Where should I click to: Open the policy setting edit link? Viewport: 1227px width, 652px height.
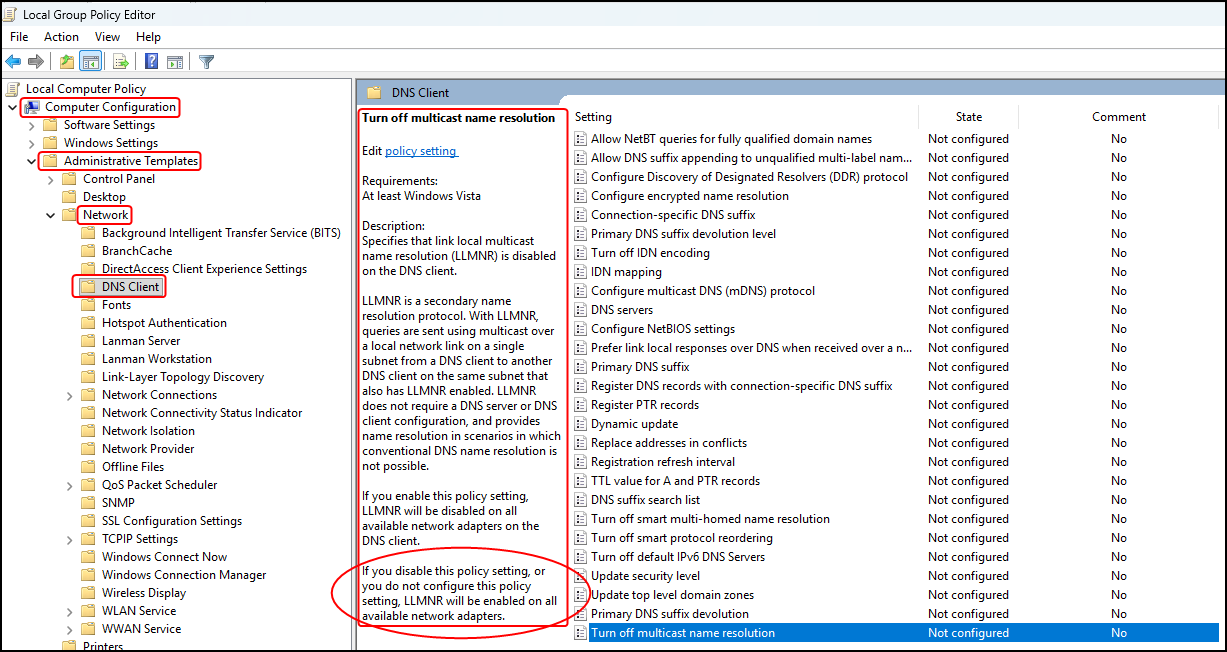tap(420, 151)
